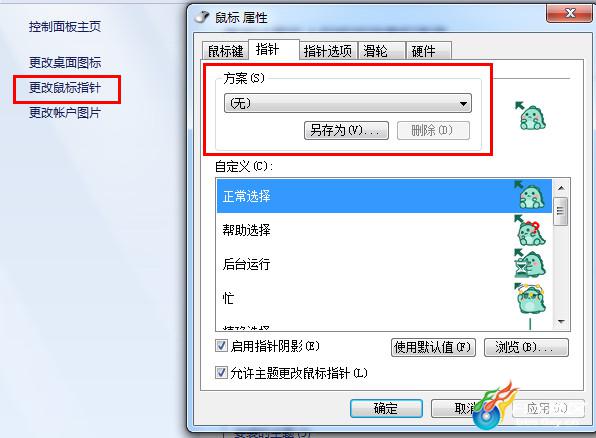Click the dinosaur cursor preview image
Image resolution: width=596 pixels, height=438 pixels.
coord(531,116)
